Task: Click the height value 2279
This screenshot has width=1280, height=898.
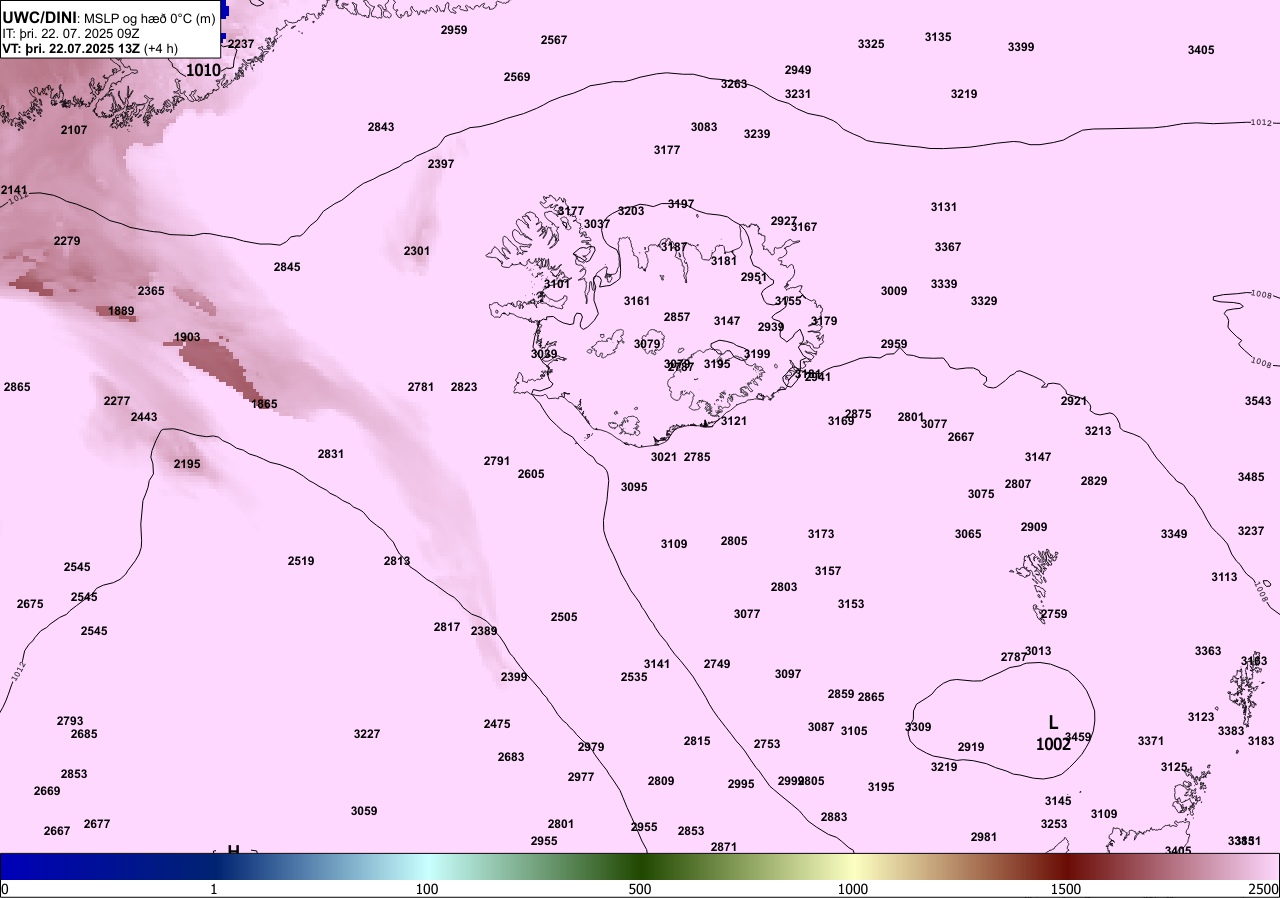Action: click(x=67, y=241)
